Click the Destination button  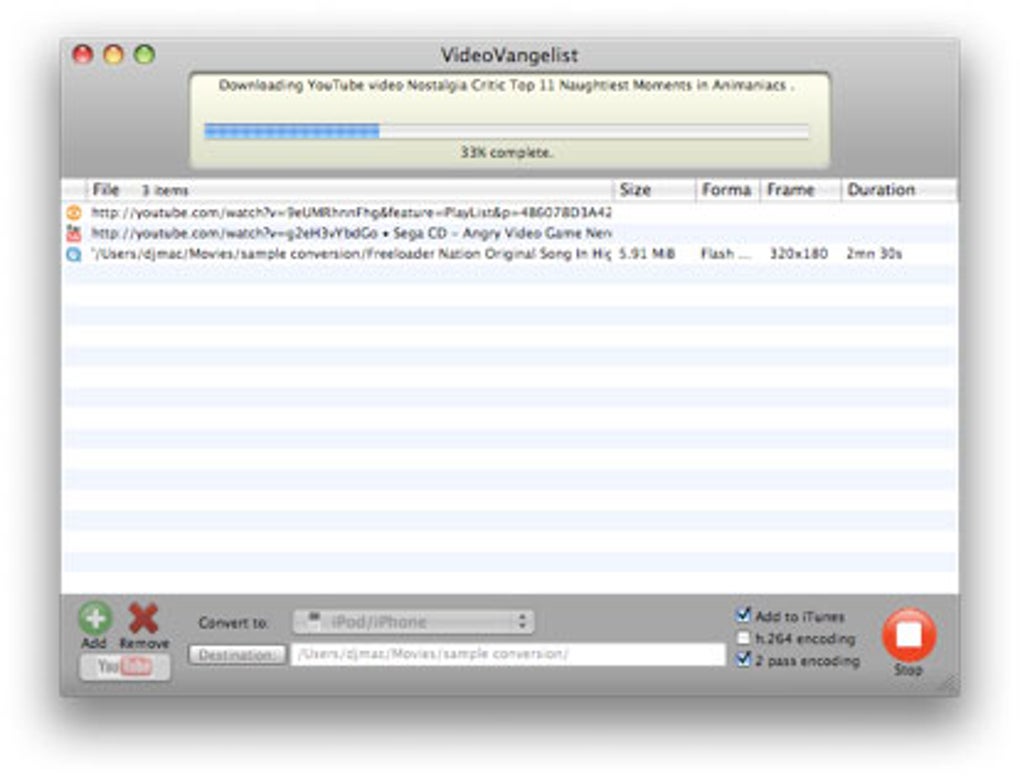(237, 654)
